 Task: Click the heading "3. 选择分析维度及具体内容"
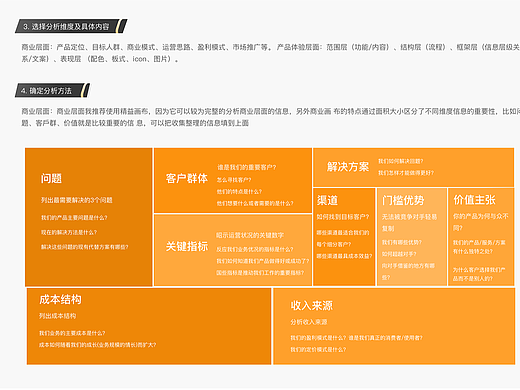click(66, 27)
